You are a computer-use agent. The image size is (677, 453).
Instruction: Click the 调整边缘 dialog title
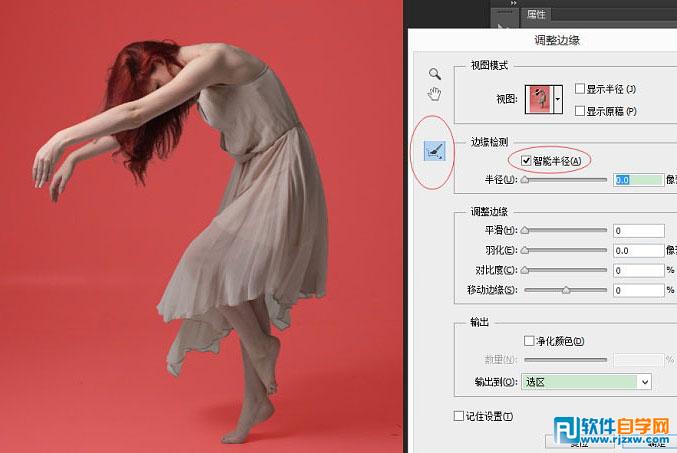557,40
